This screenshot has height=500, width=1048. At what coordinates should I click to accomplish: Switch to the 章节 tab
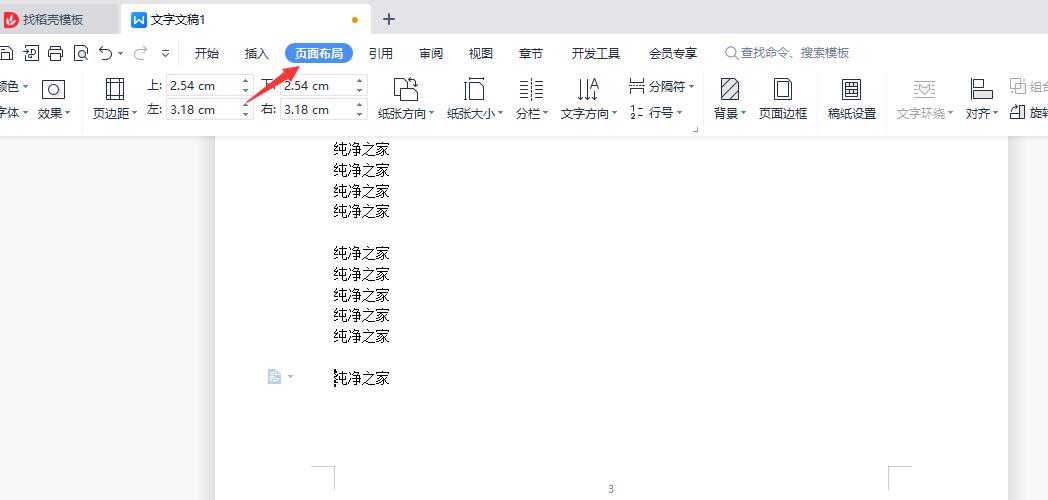pyautogui.click(x=531, y=53)
